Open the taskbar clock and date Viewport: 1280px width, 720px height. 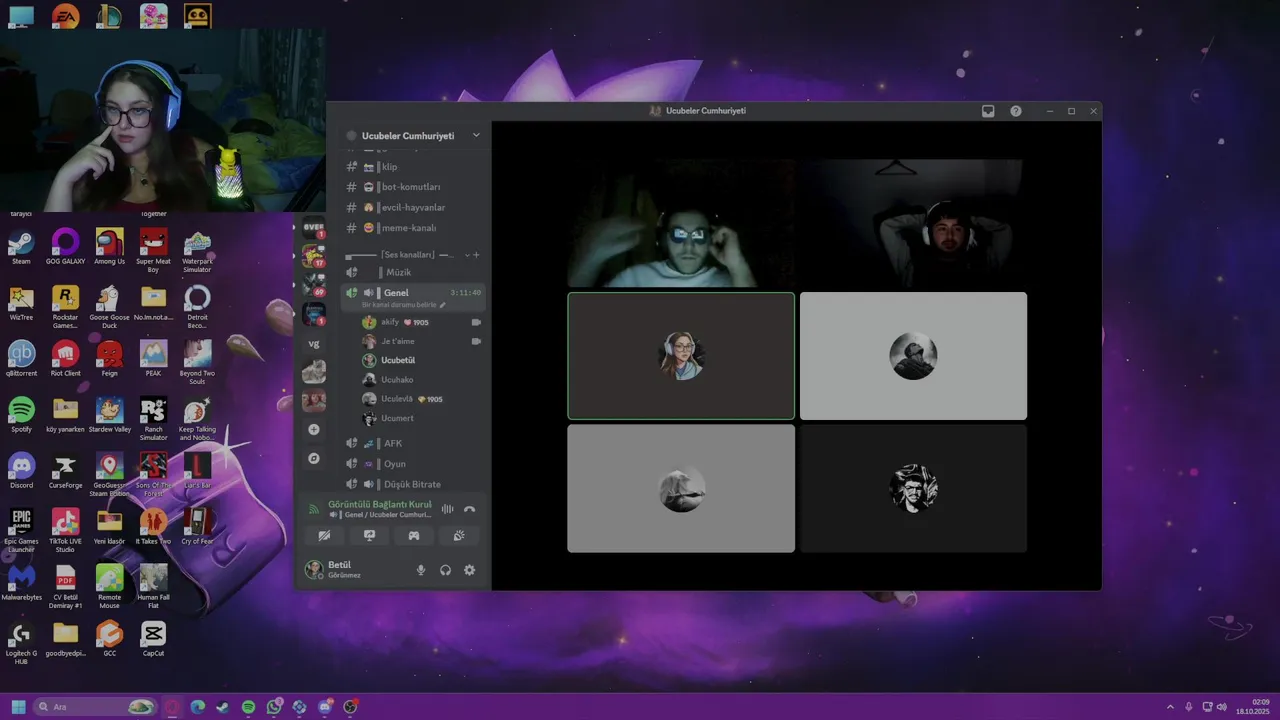pos(1254,707)
